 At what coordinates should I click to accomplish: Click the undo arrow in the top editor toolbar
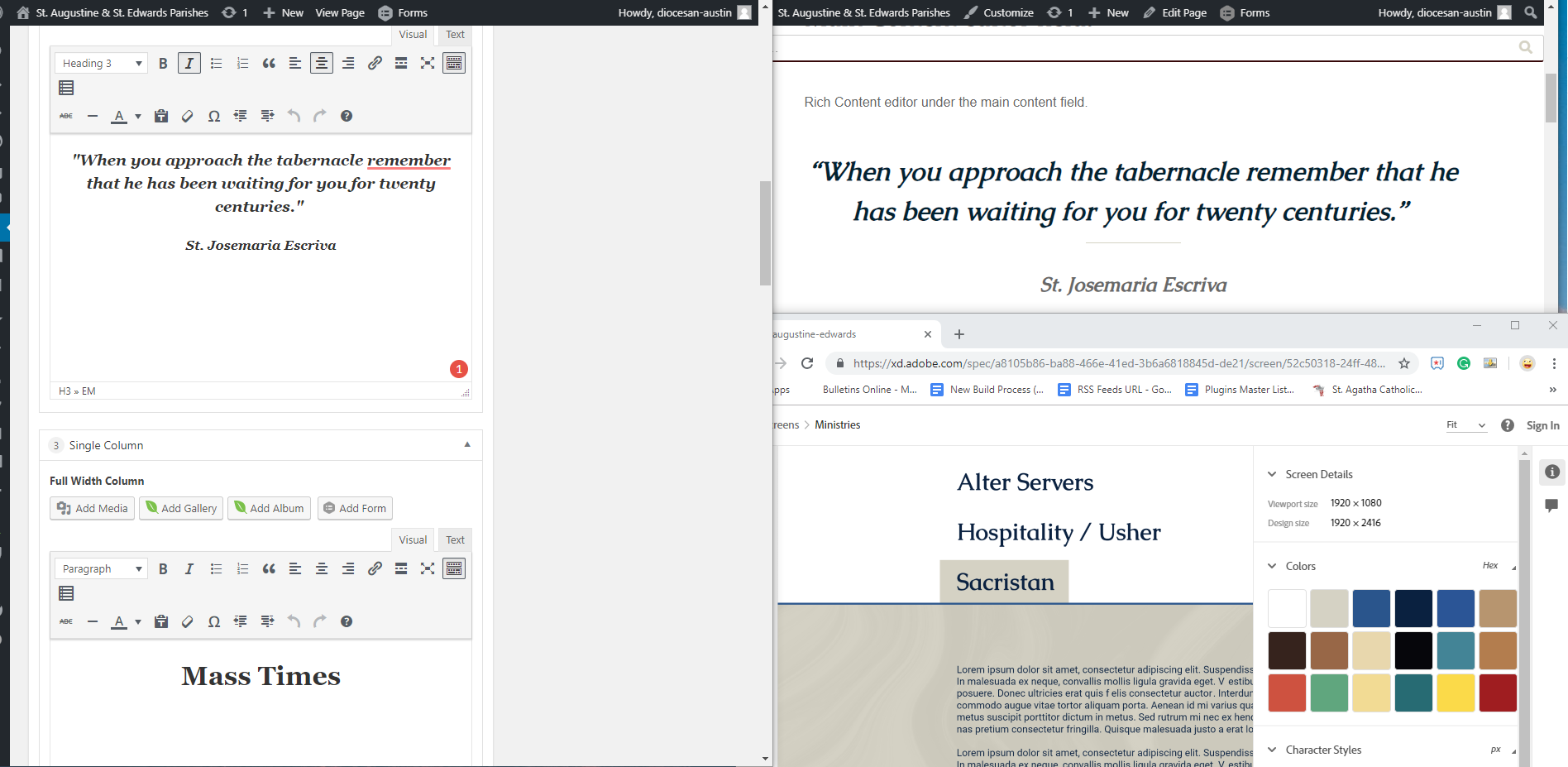click(x=294, y=117)
